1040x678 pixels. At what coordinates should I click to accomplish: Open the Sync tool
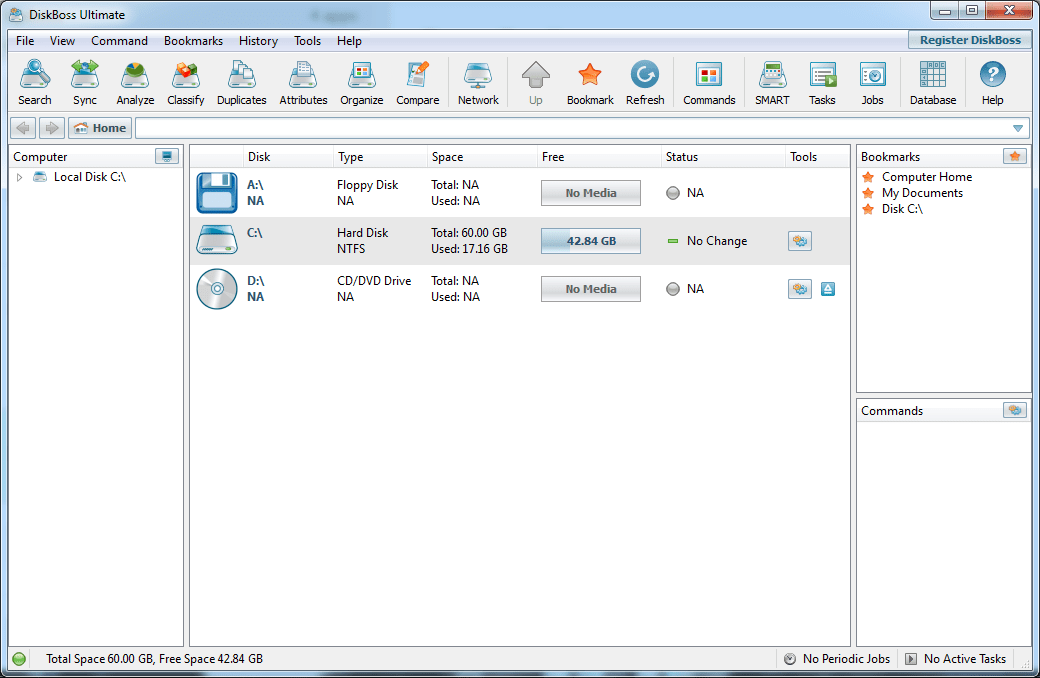pos(85,83)
